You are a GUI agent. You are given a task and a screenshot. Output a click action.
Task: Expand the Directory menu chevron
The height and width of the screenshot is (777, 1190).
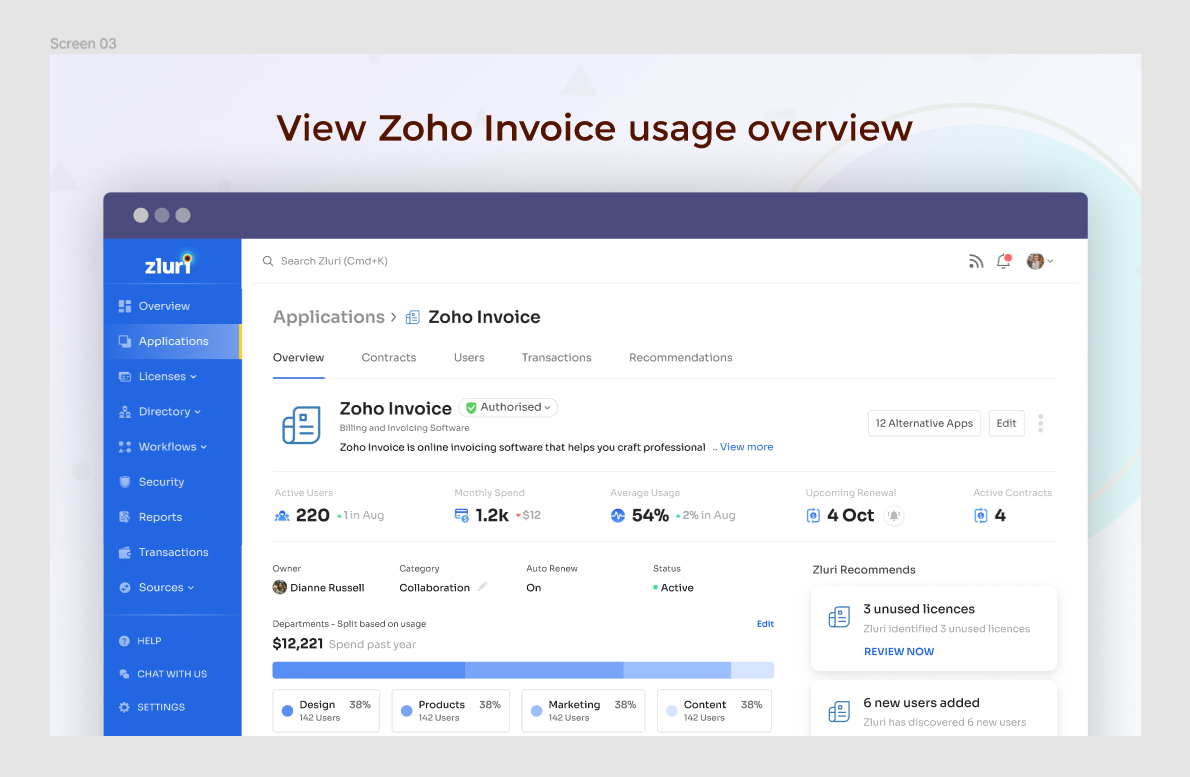[197, 412]
